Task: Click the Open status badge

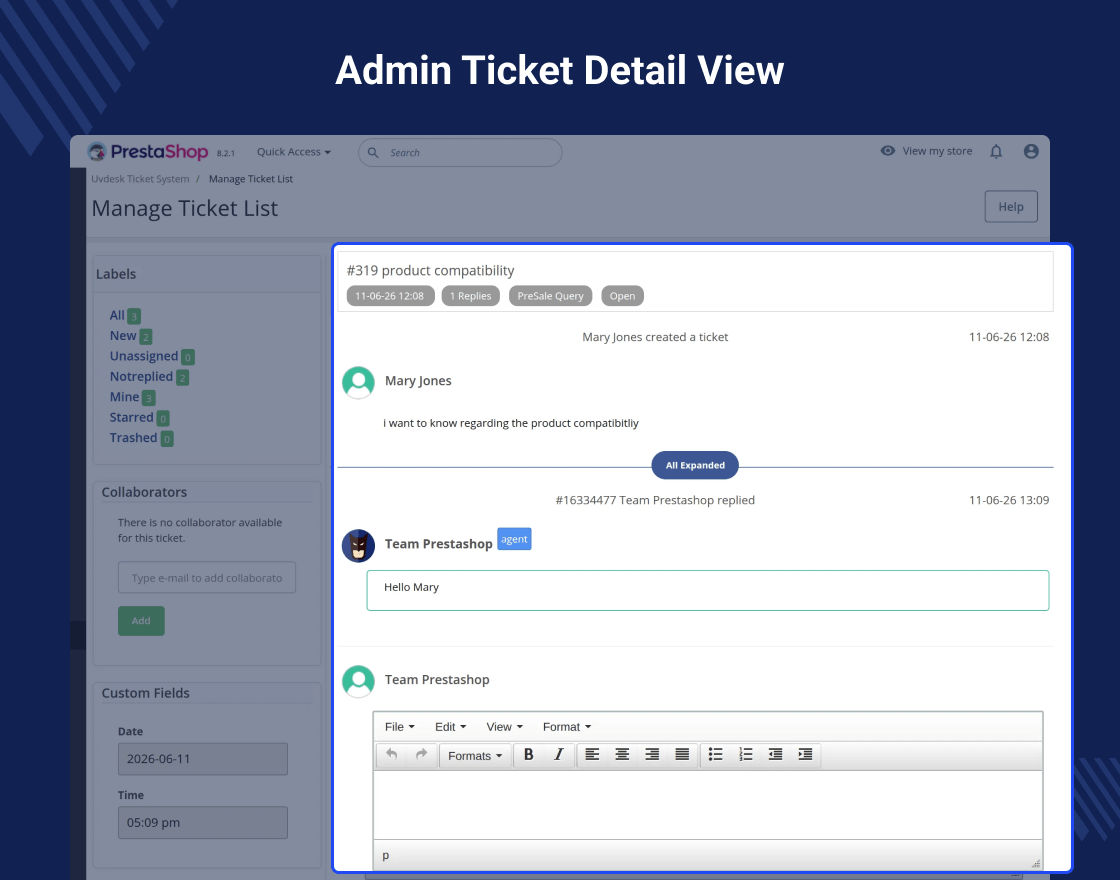Action: click(x=622, y=296)
